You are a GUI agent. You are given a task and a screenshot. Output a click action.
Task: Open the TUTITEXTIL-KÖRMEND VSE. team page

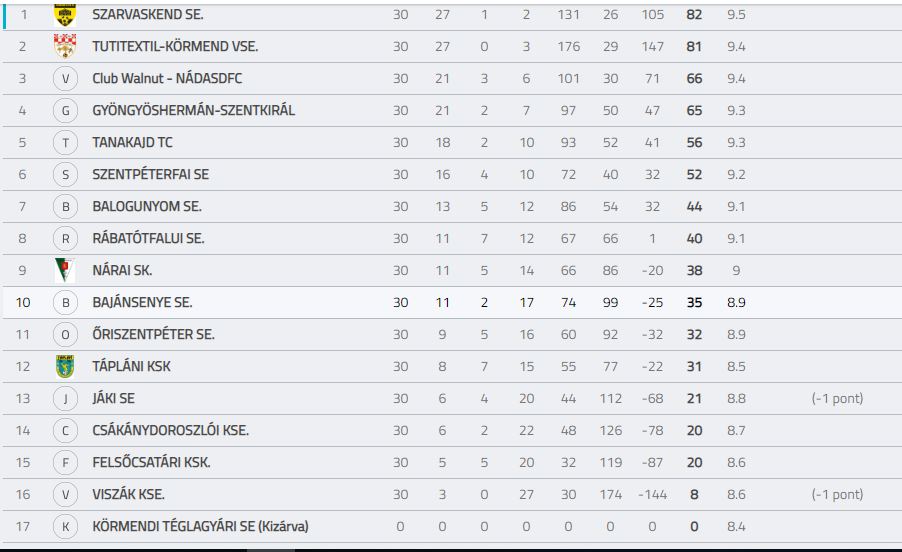click(x=175, y=47)
